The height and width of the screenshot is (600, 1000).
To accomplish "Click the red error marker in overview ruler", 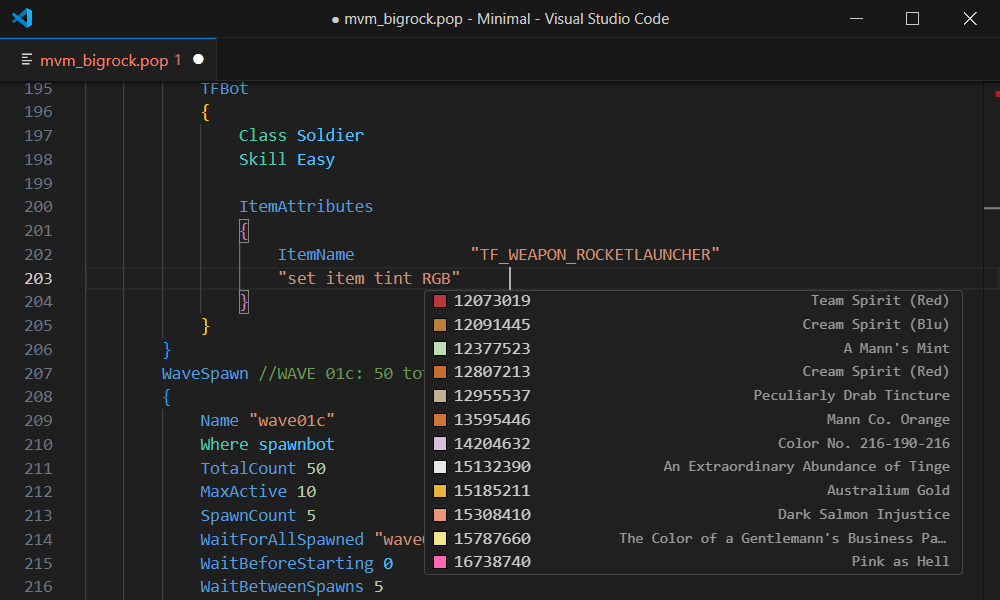I will (x=997, y=94).
